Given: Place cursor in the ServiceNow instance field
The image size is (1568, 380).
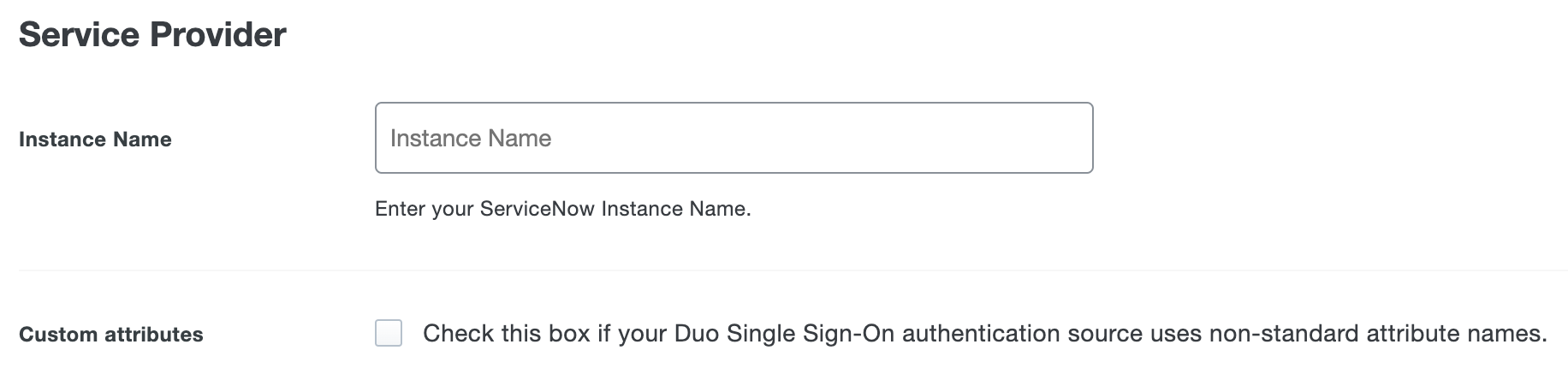Looking at the screenshot, I should pyautogui.click(x=734, y=138).
